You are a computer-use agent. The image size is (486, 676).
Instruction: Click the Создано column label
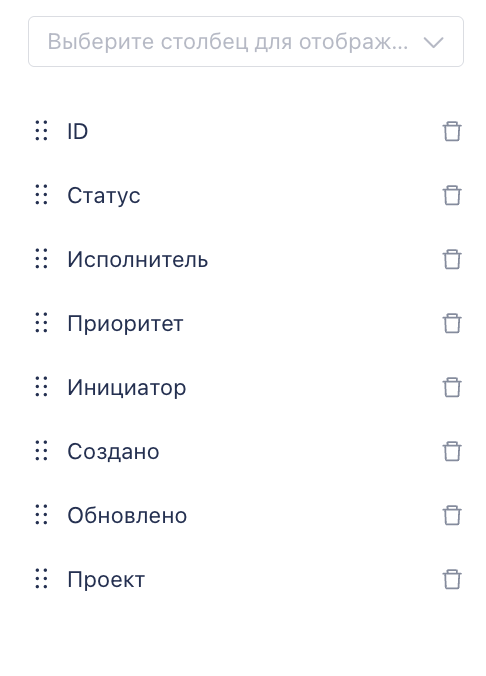coord(113,451)
